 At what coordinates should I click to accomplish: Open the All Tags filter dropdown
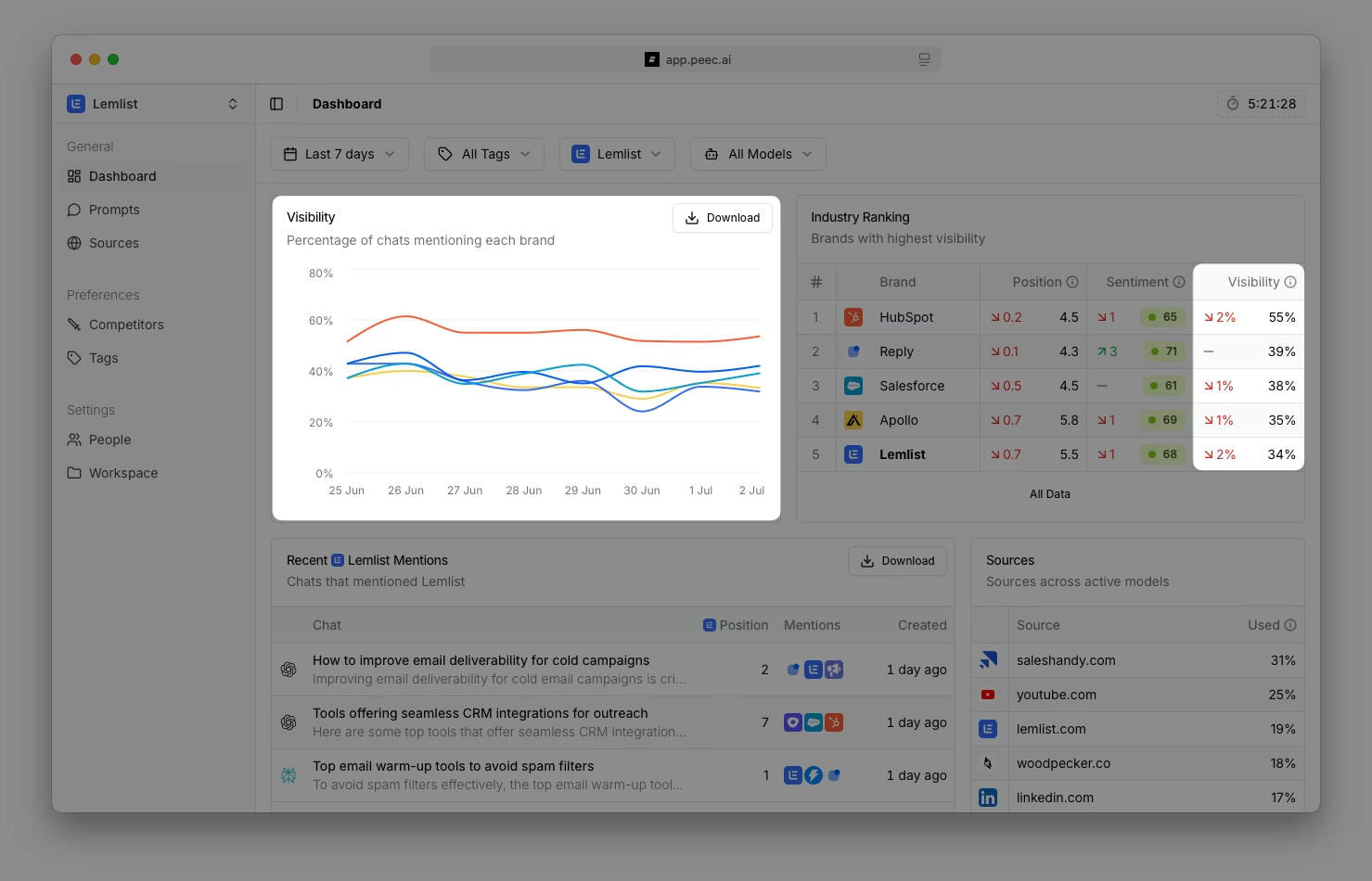(484, 154)
